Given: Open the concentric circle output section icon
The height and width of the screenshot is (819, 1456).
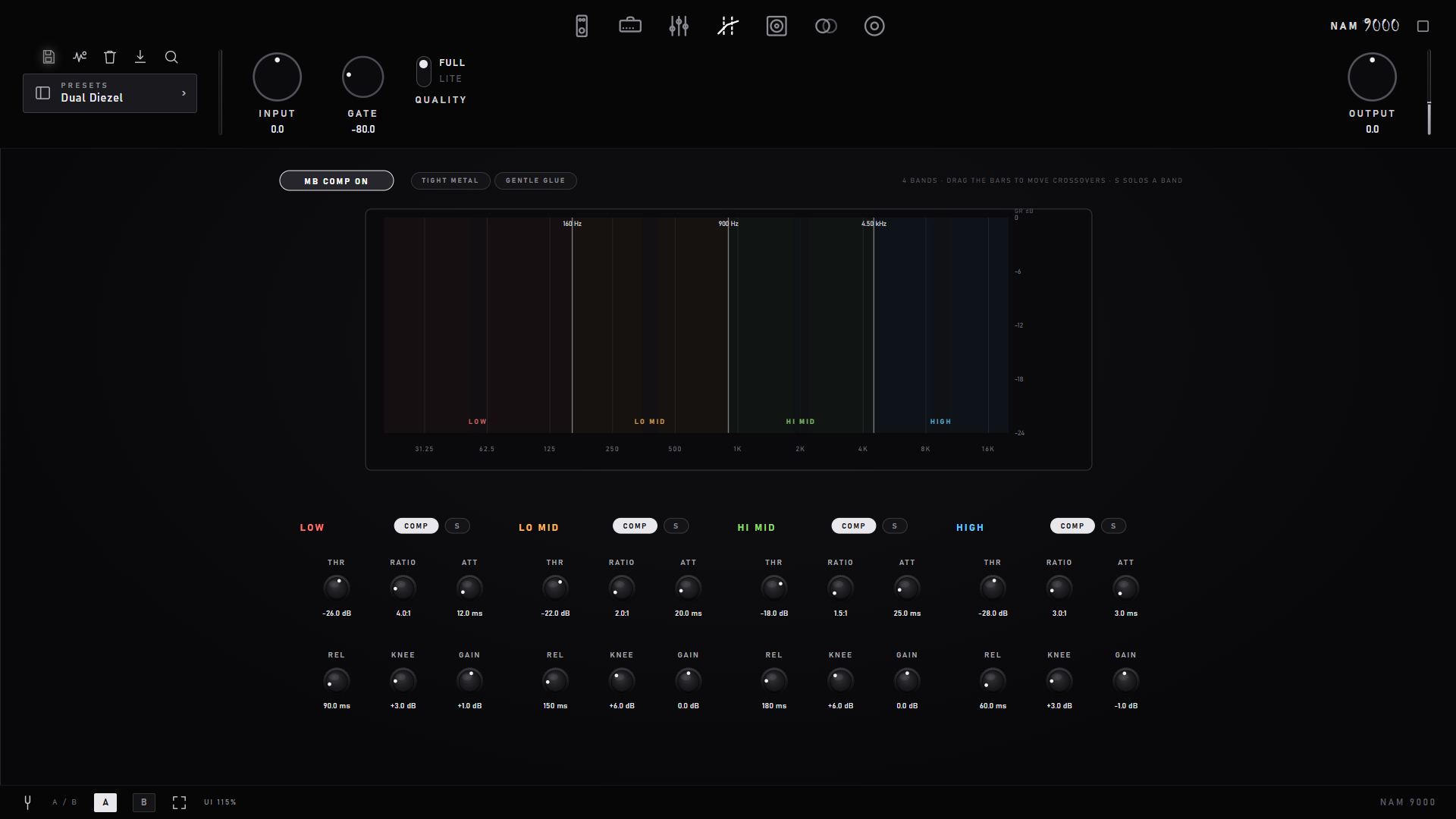Looking at the screenshot, I should pyautogui.click(x=874, y=27).
